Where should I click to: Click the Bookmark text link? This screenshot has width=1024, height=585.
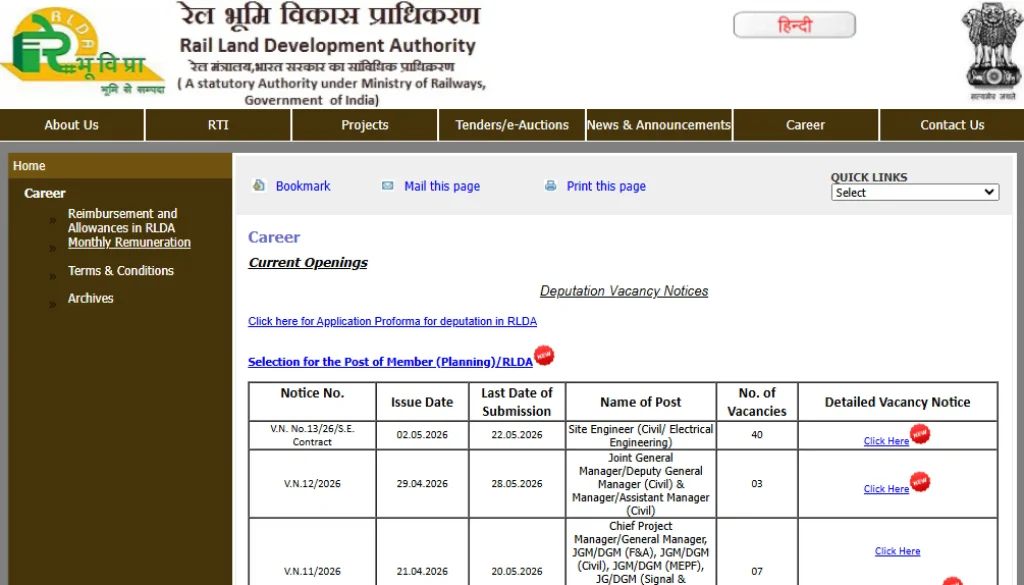tap(303, 186)
